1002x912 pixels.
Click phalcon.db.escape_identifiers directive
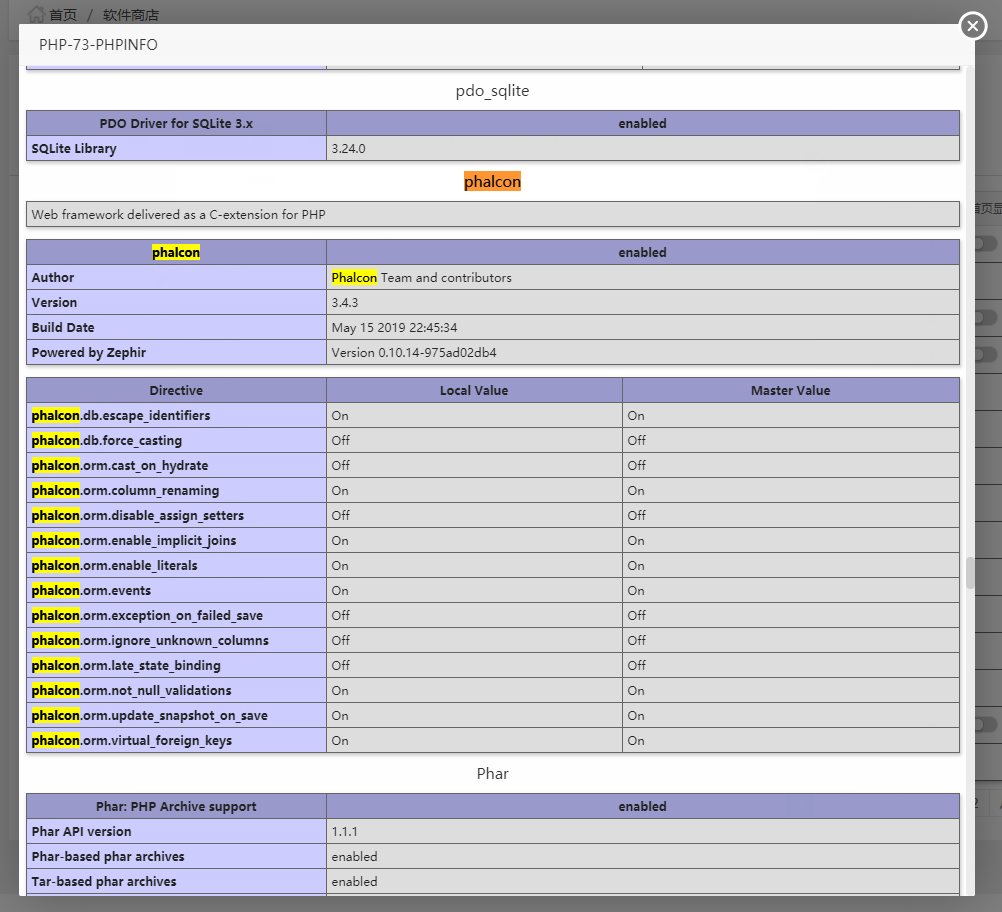(121, 415)
